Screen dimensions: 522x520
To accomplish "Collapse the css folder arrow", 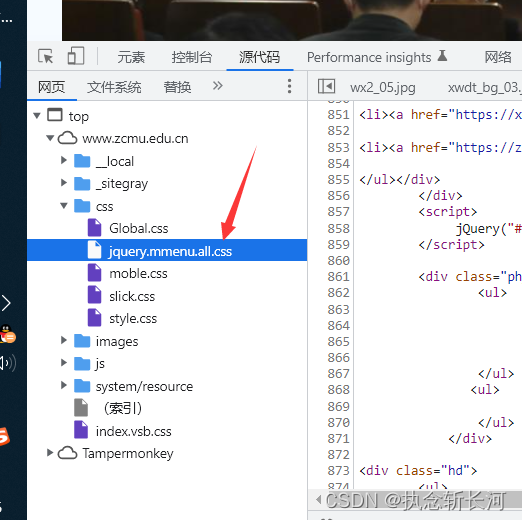I will click(x=64, y=206).
